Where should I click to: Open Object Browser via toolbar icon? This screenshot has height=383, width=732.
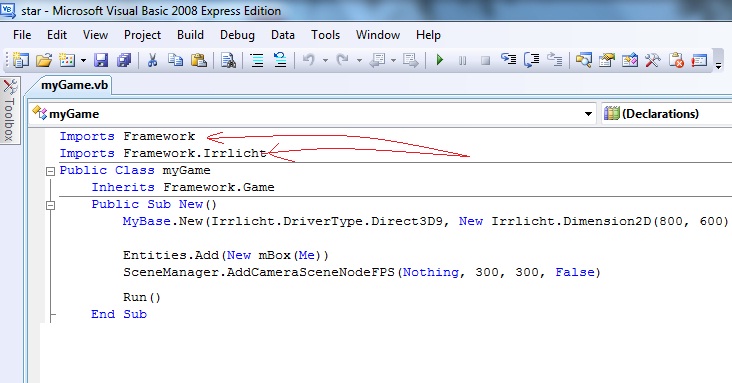point(630,60)
